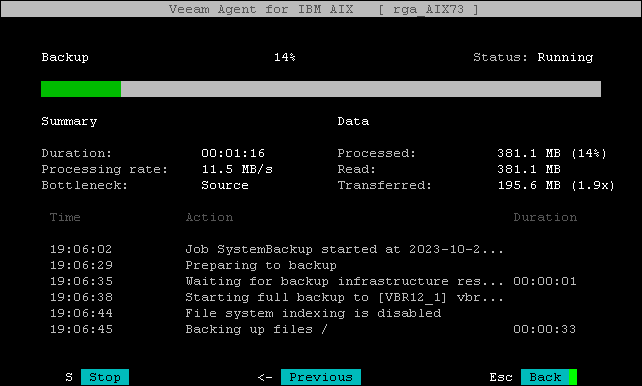Image resolution: width=642 pixels, height=386 pixels.
Task: Select File system indexing is disabled row
Action: tap(313, 313)
